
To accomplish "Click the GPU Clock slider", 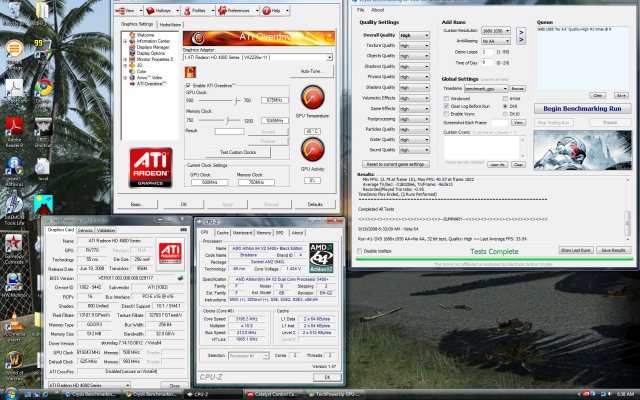I will (x=237, y=100).
